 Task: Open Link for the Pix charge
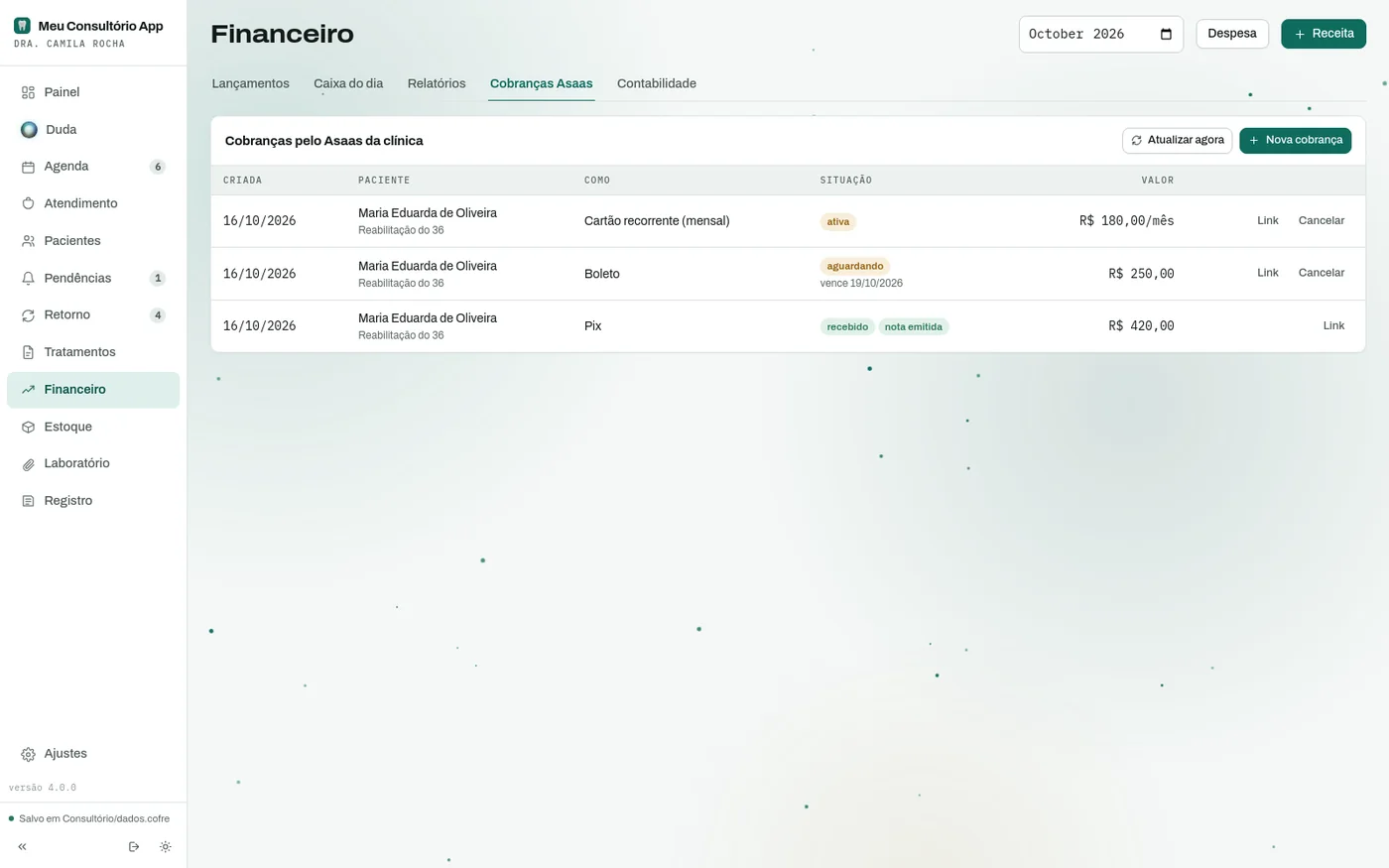point(1333,326)
